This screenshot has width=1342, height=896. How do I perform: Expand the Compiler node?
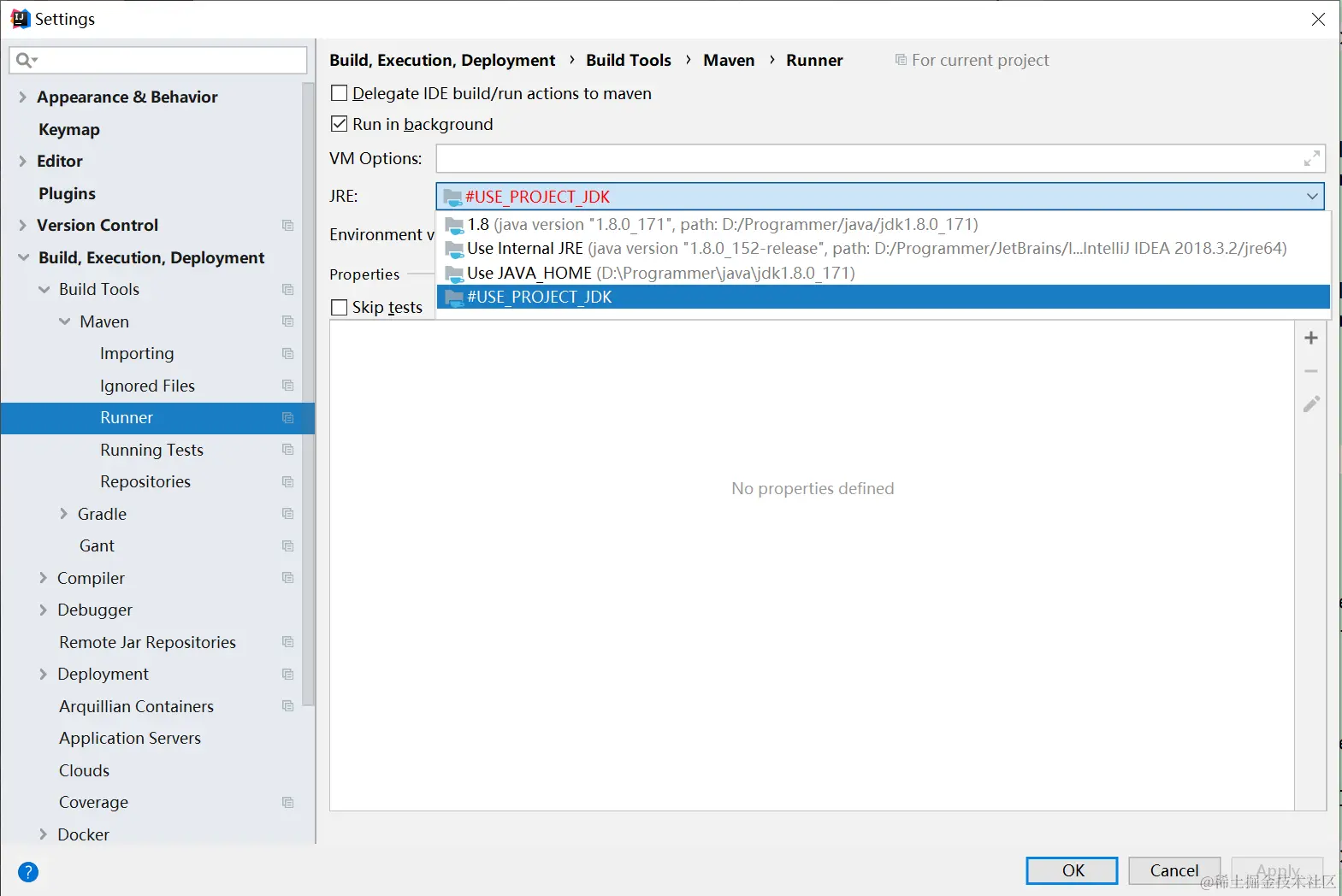[x=43, y=578]
